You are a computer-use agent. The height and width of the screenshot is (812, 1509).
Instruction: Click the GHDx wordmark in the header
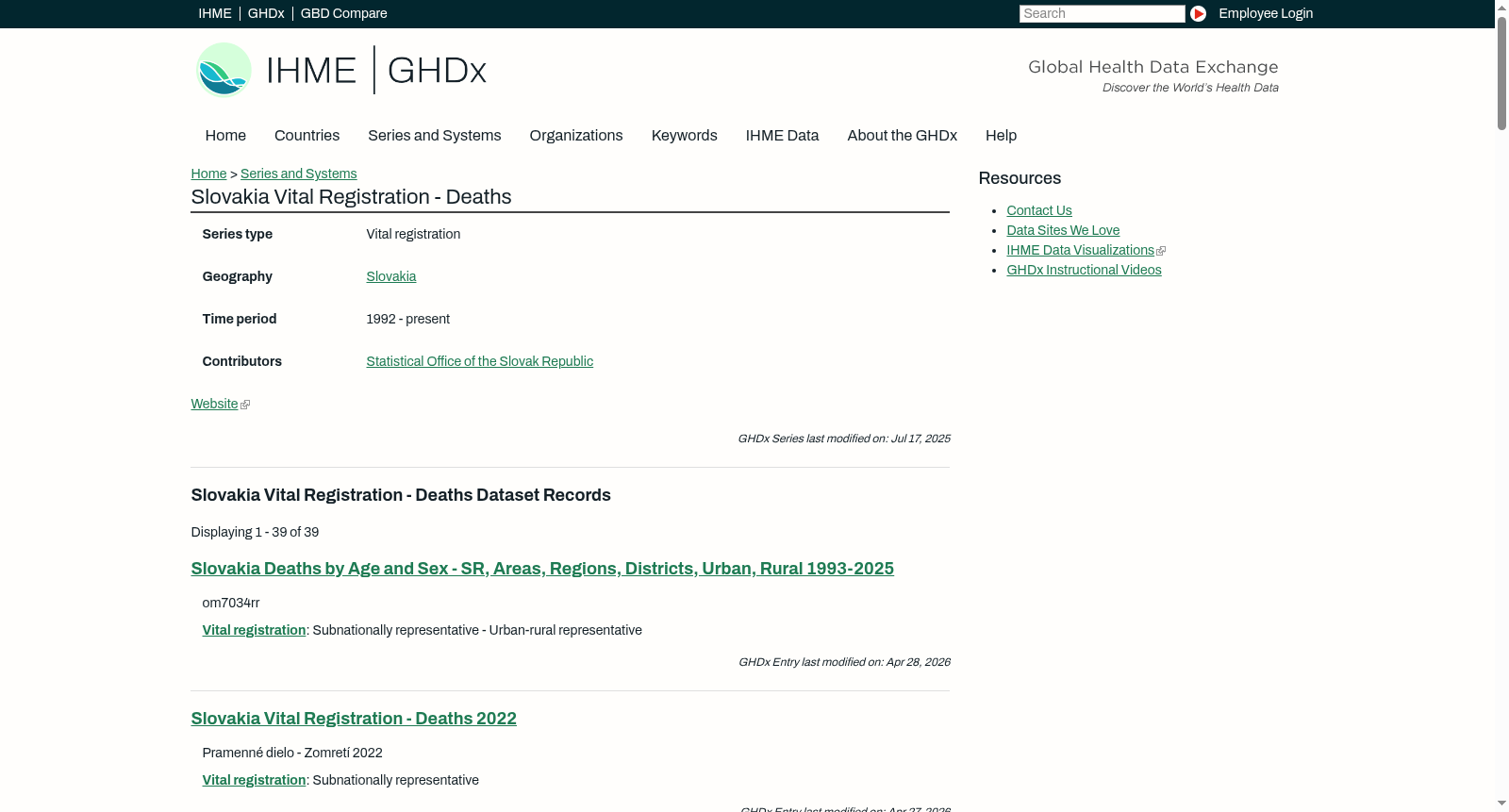click(x=437, y=71)
